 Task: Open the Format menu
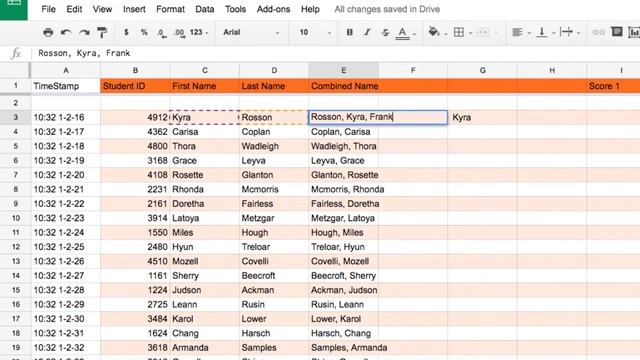pos(170,9)
